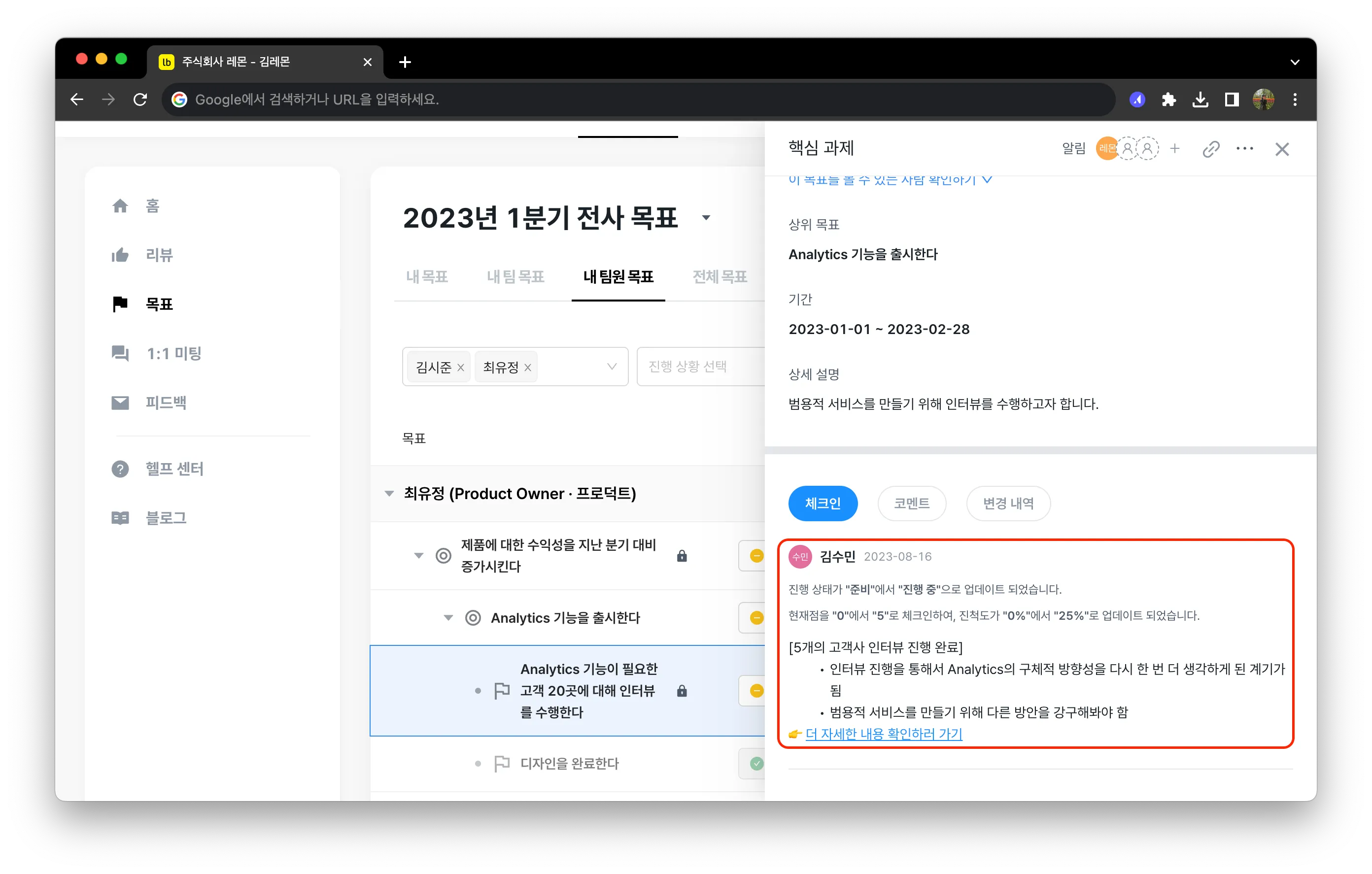The image size is (1372, 874).
Task: Toggle the browser side panel icon
Action: point(1231,100)
